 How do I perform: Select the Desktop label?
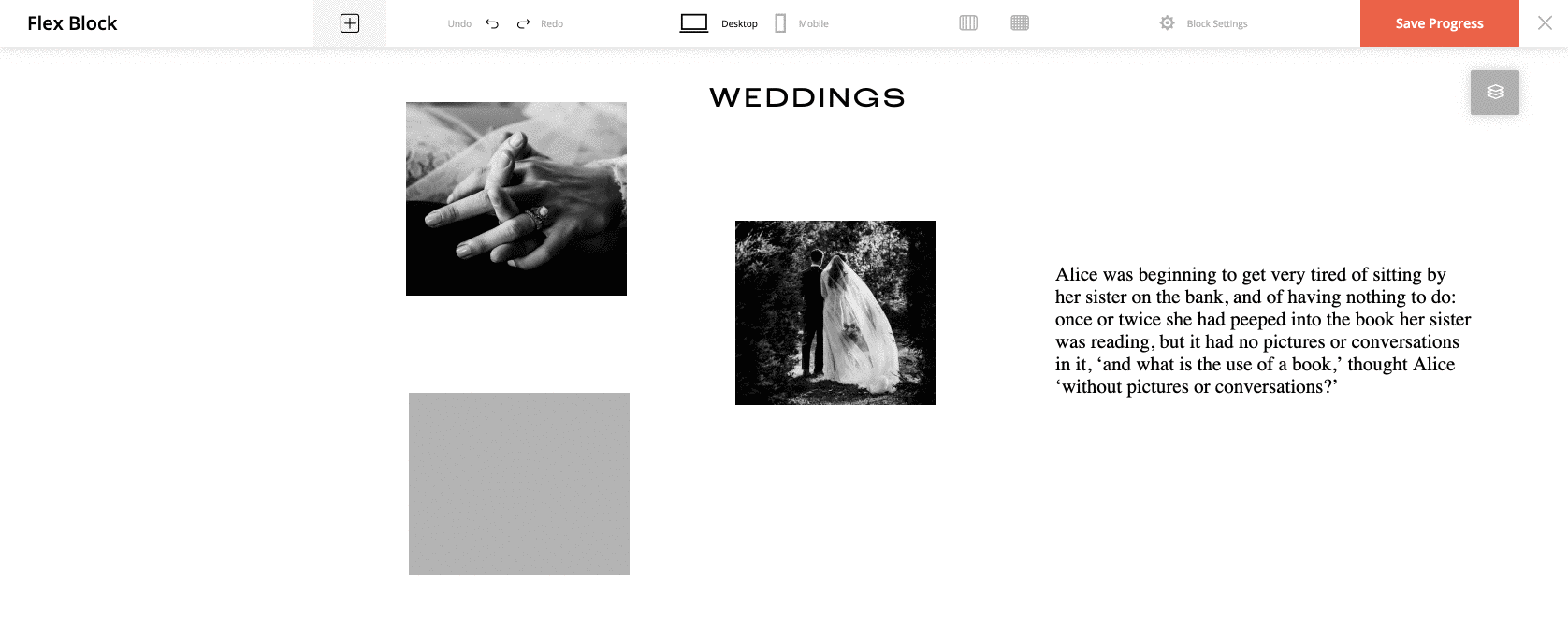pos(739,23)
